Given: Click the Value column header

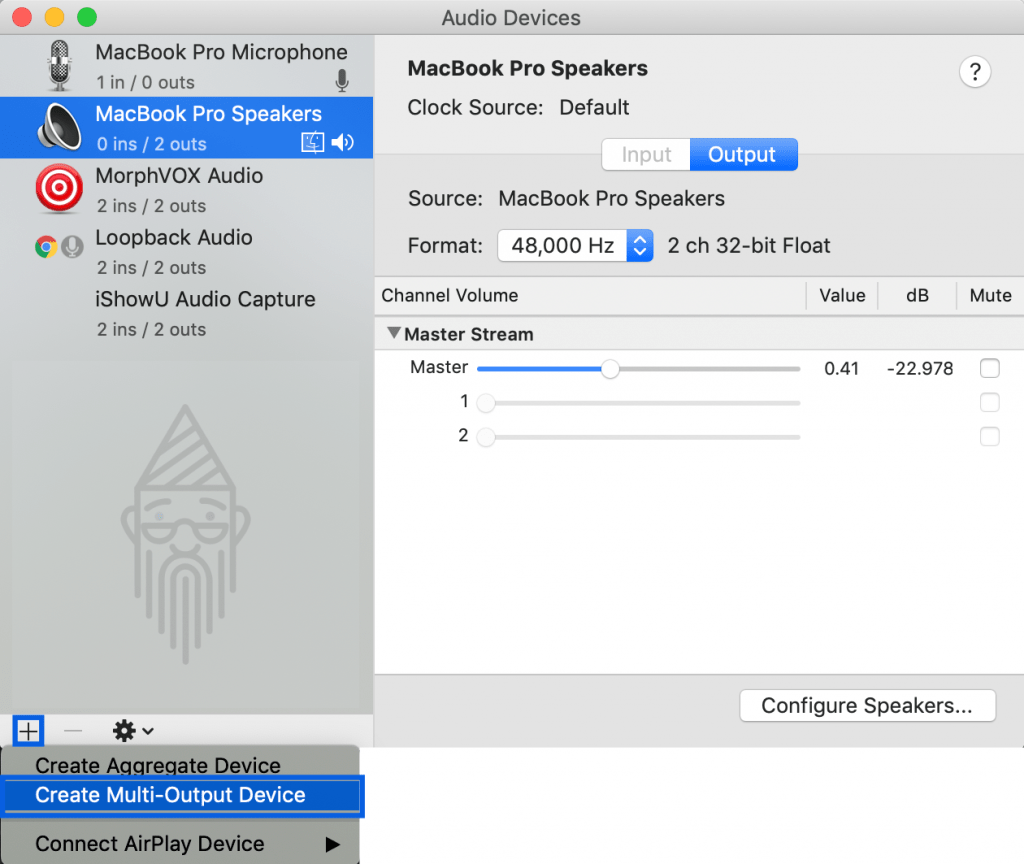Looking at the screenshot, I should (842, 296).
